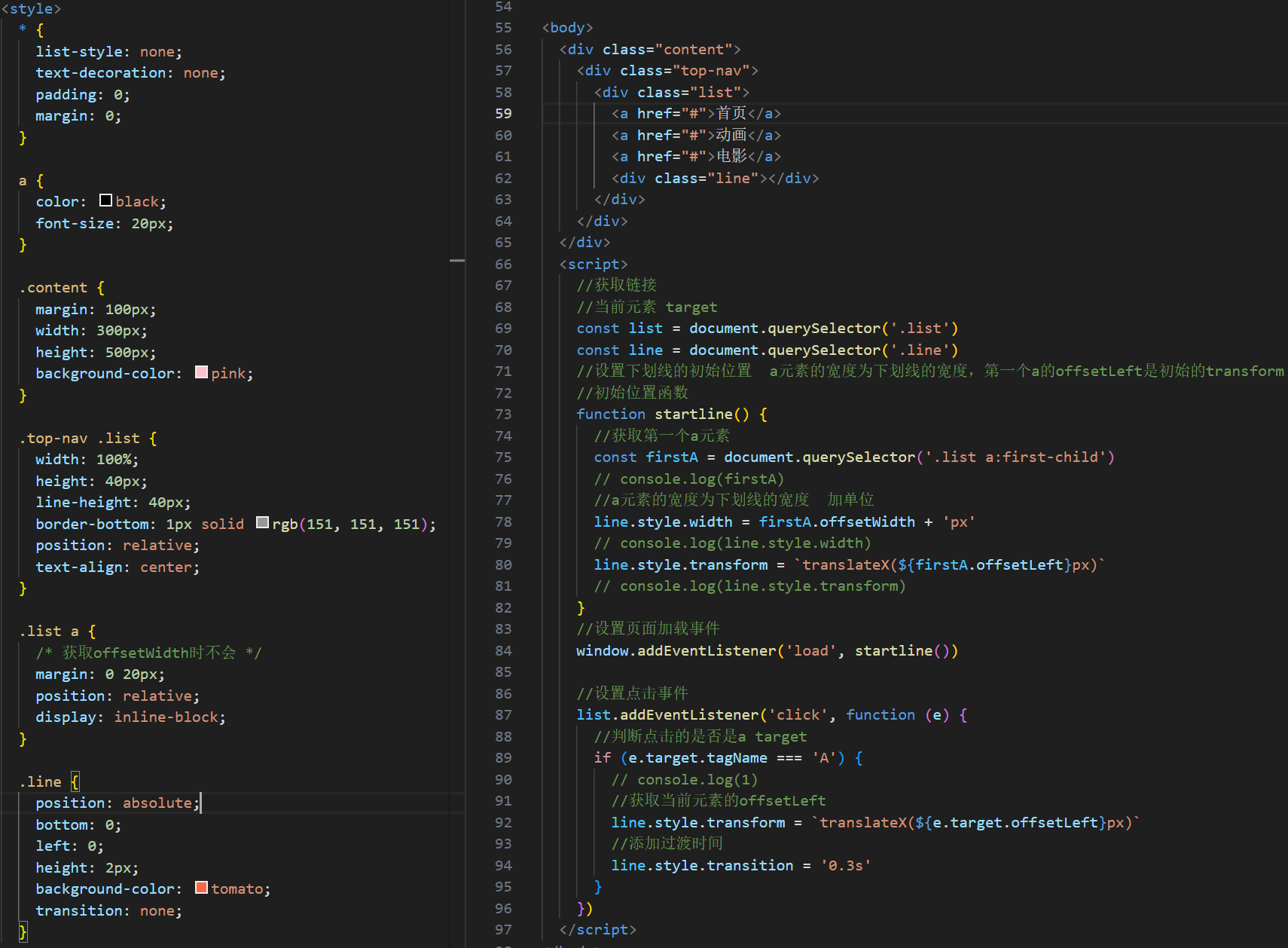The width and height of the screenshot is (1288, 948).
Task: Select line number 73 in the gutter
Action: (x=503, y=414)
